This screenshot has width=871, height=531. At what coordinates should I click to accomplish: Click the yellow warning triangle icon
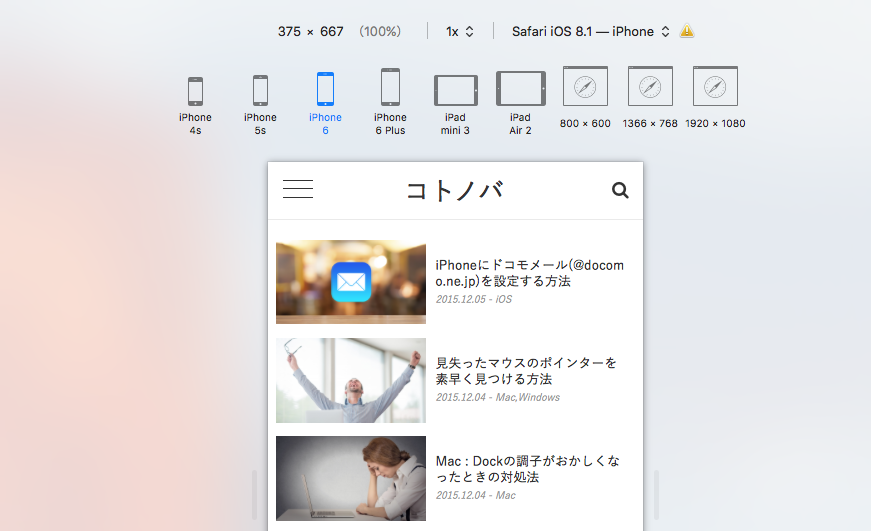pyautogui.click(x=687, y=31)
